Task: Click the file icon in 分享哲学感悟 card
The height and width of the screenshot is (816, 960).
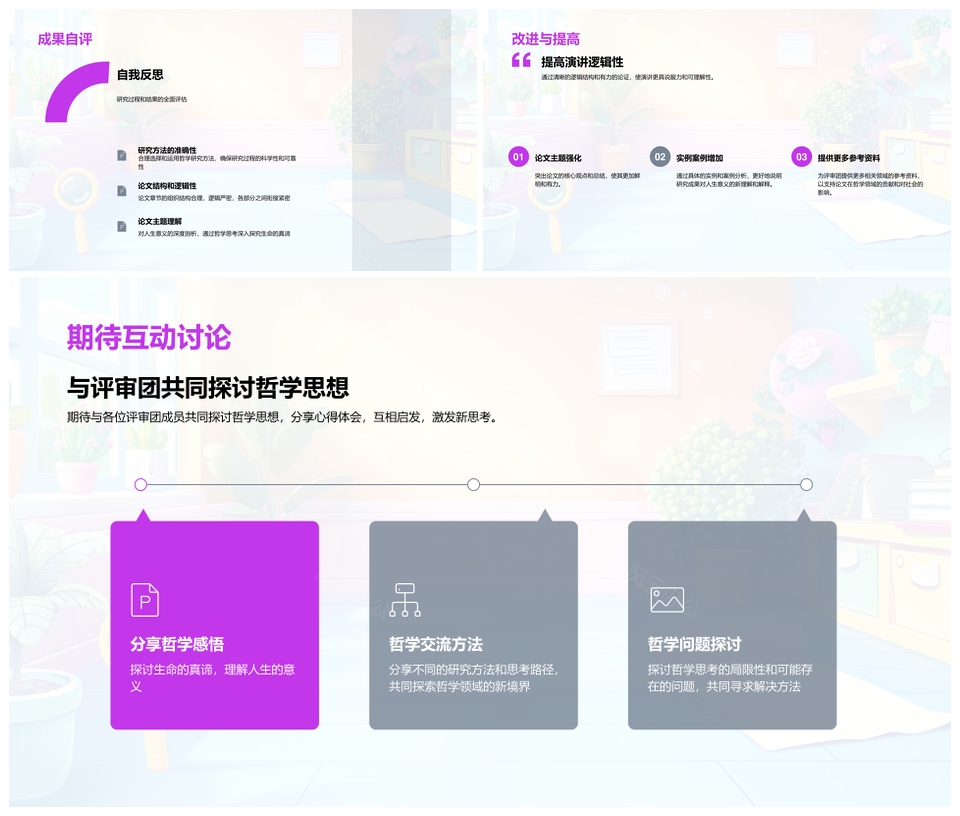Action: click(145, 600)
